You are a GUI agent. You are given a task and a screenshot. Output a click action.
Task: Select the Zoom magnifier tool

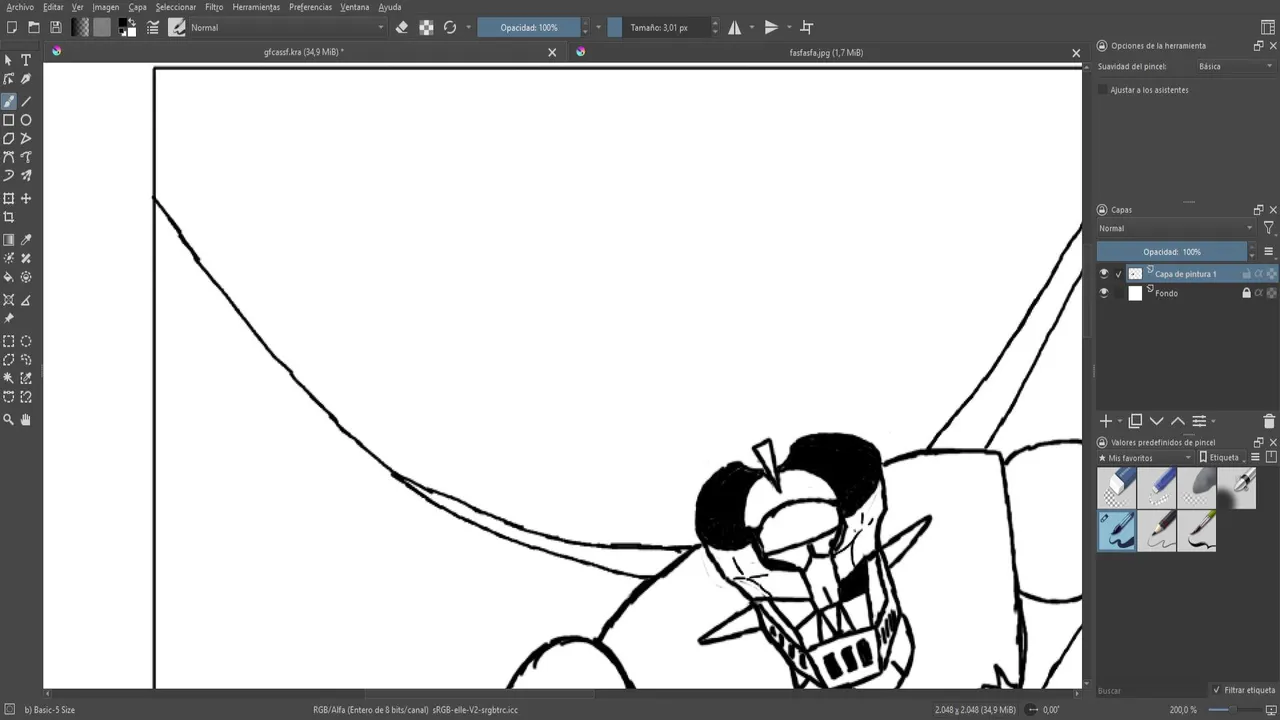9,420
